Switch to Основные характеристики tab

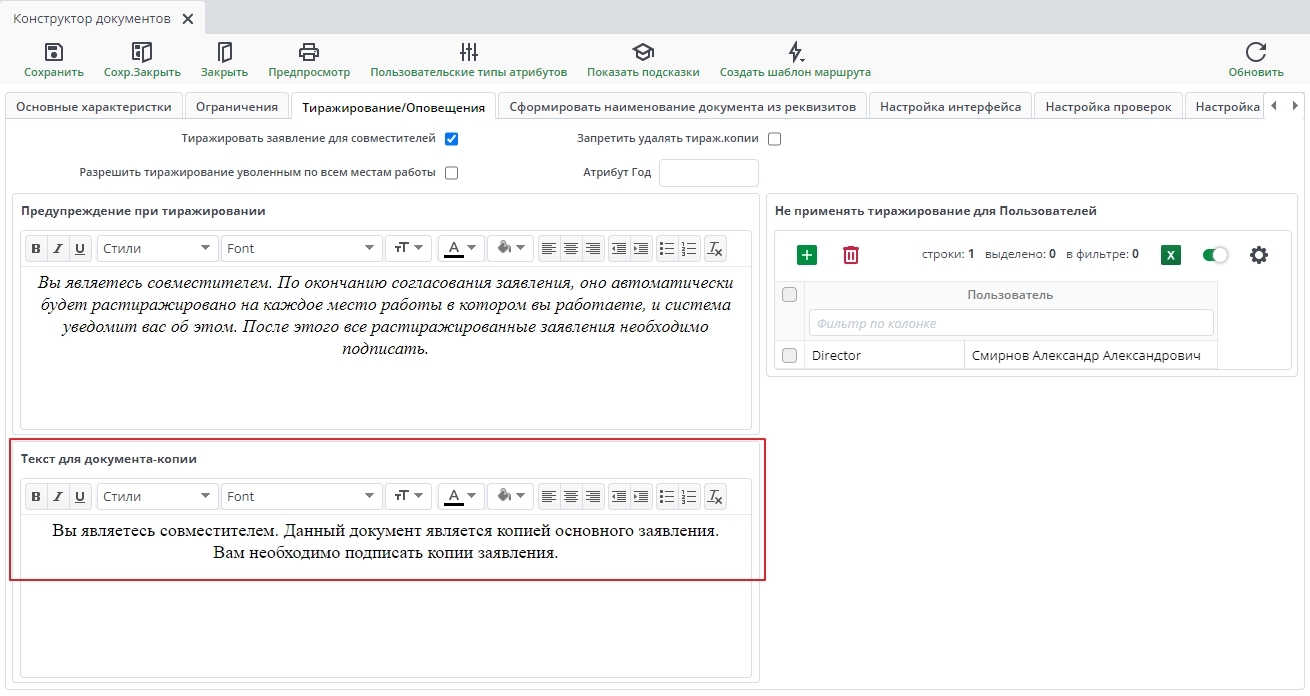[94, 107]
